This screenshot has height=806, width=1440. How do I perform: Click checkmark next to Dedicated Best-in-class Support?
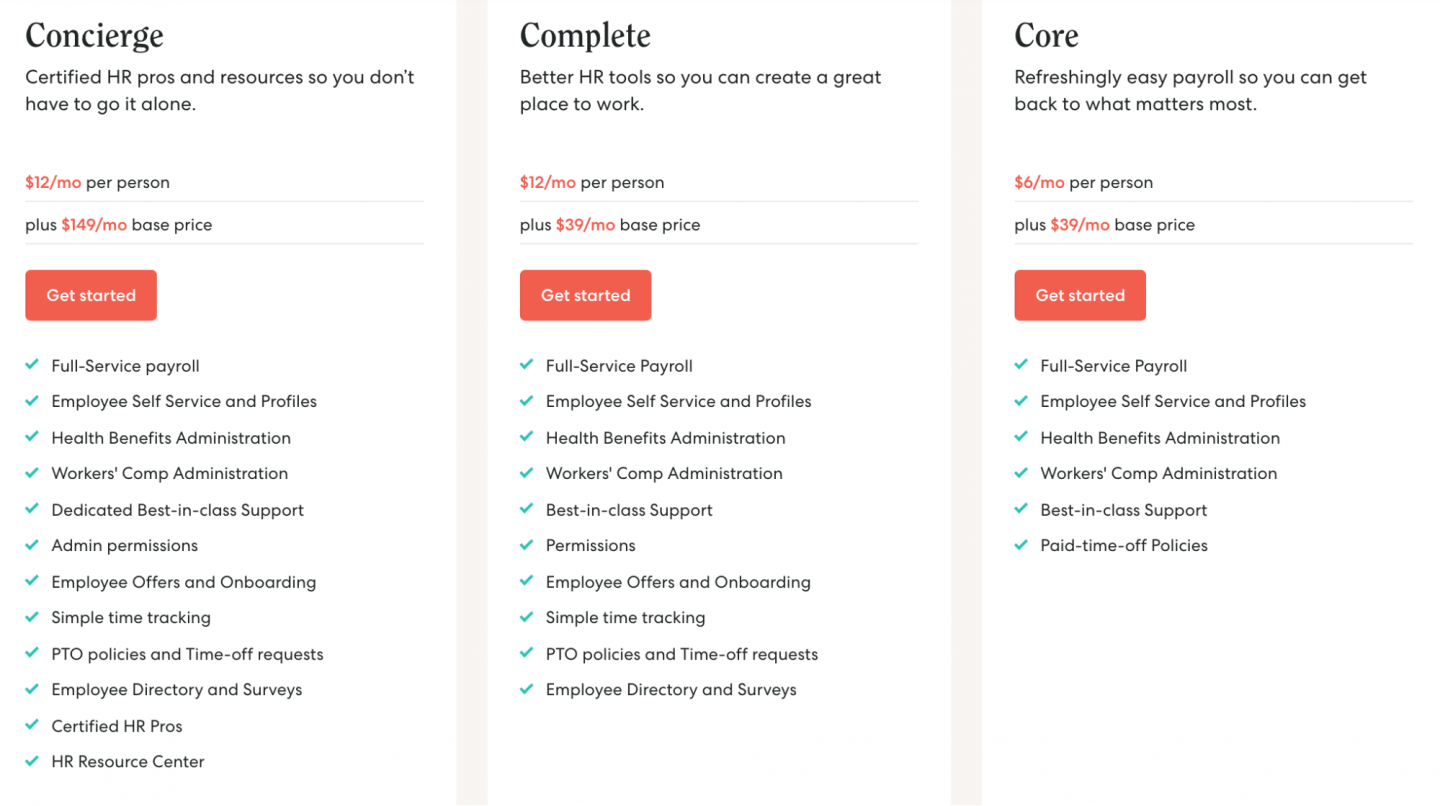click(x=32, y=509)
